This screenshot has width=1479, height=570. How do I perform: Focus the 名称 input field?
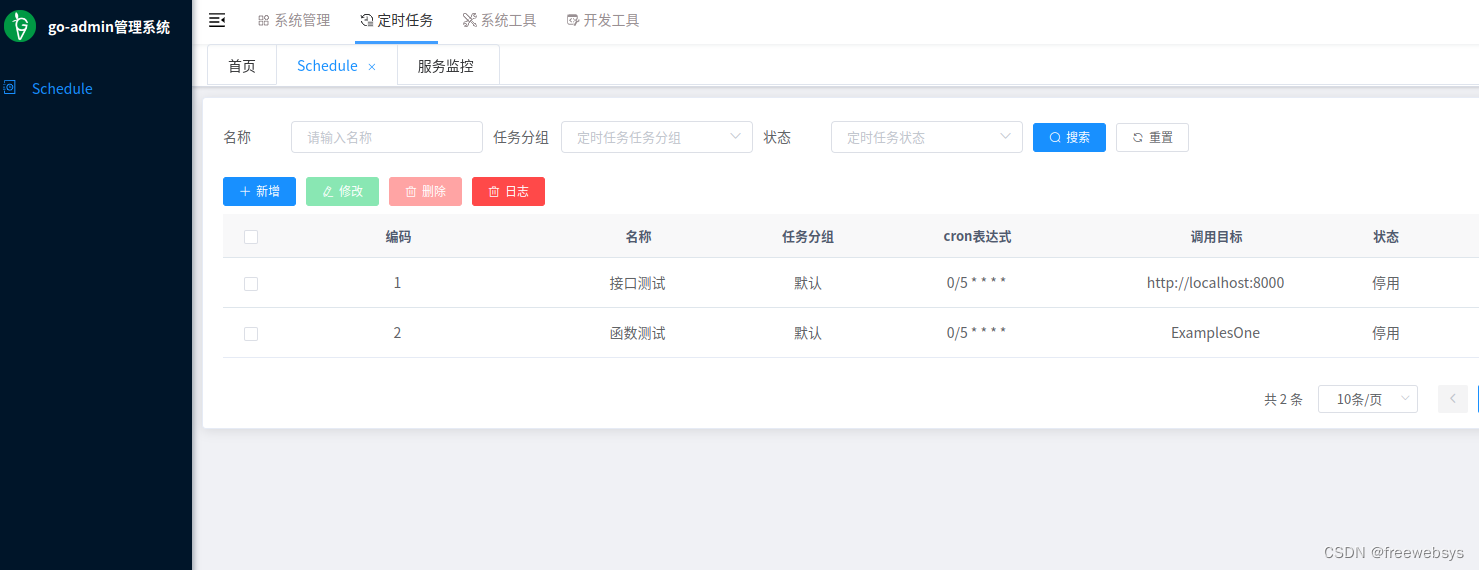(x=387, y=137)
